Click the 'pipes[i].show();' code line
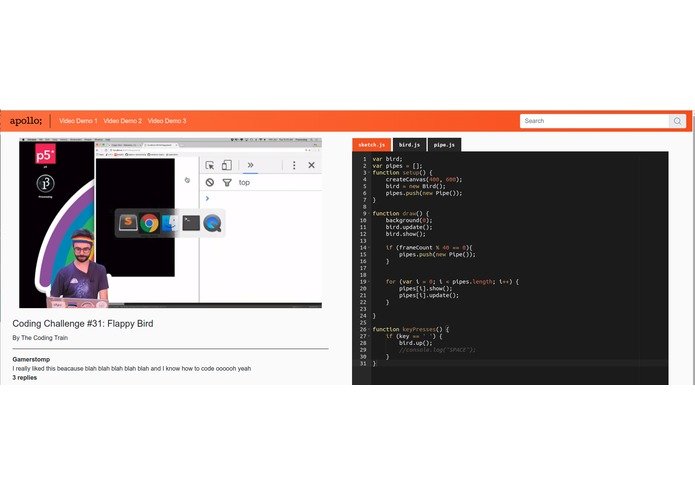Image resolution: width=695 pixels, height=494 pixels. pyautogui.click(x=426, y=288)
